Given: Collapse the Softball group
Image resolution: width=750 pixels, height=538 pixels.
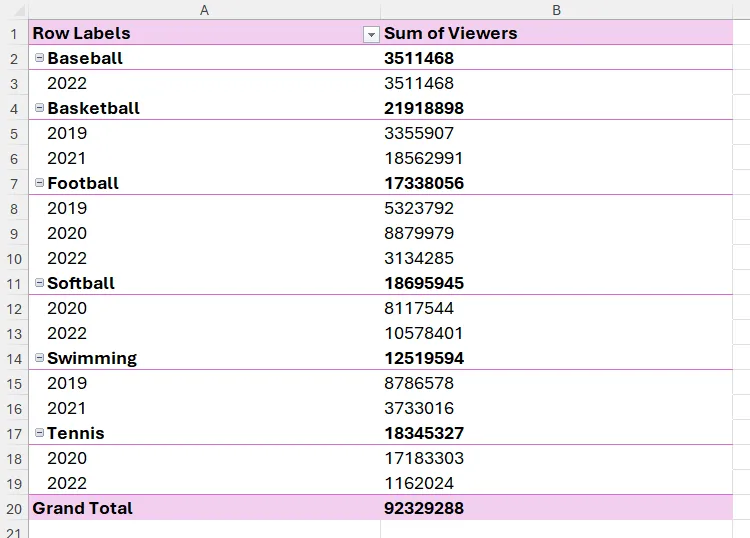Looking at the screenshot, I should [39, 283].
